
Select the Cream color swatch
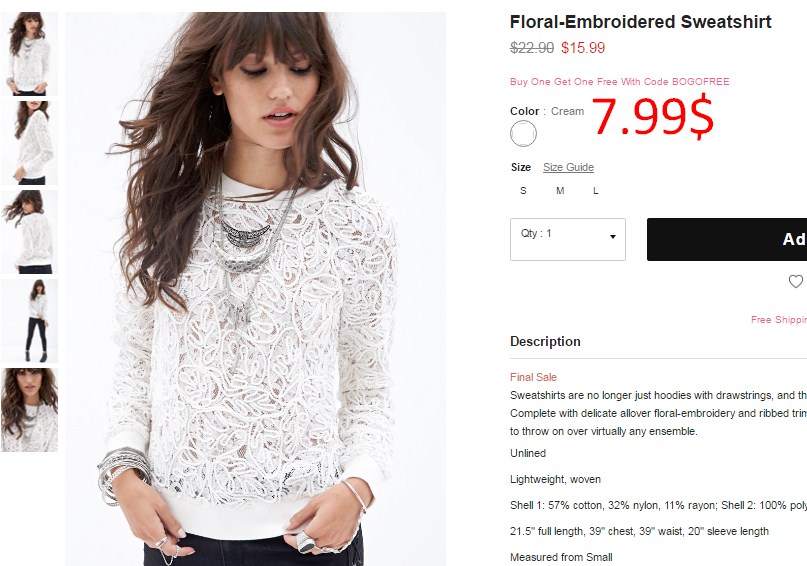[x=523, y=134]
